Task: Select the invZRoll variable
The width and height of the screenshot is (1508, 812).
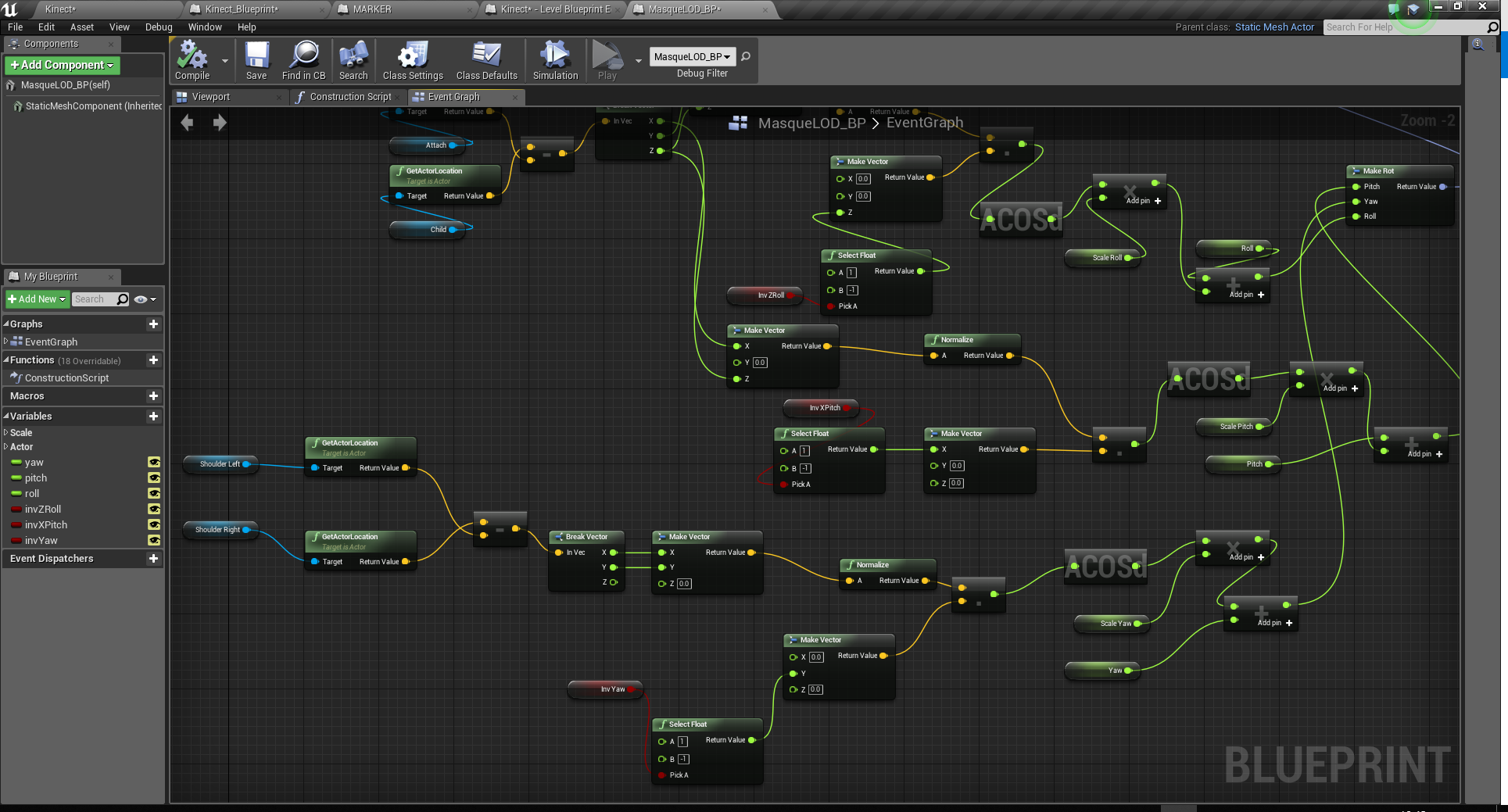Action: (x=43, y=509)
